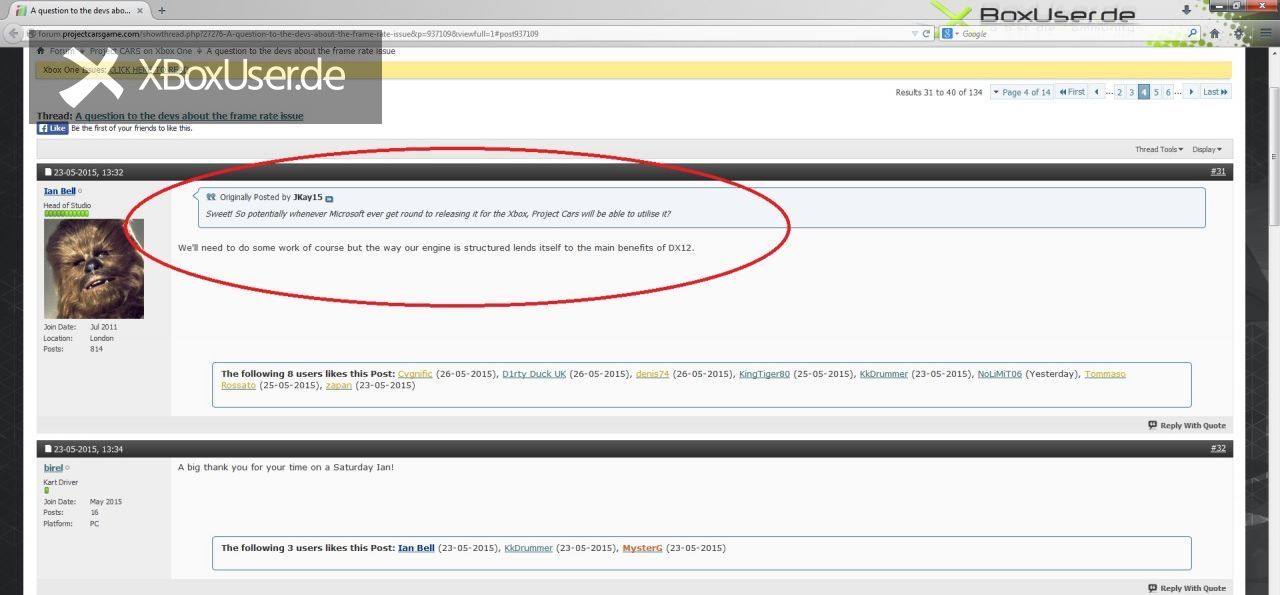Open NoLiMiT06's profile link

[1000, 374]
